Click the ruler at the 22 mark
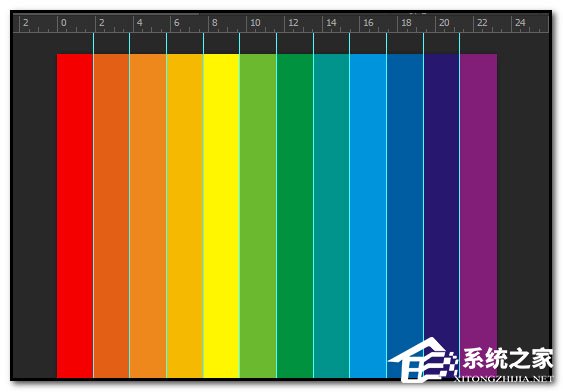 482,23
